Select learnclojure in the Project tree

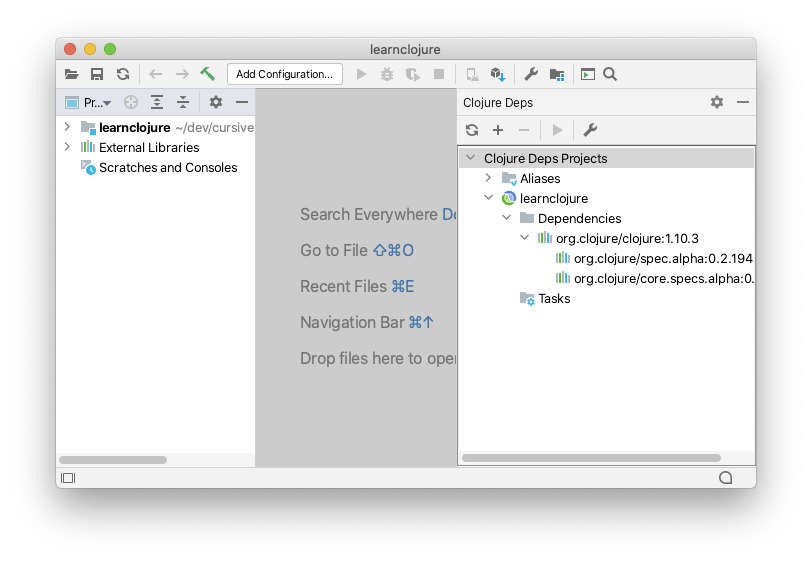pos(135,127)
